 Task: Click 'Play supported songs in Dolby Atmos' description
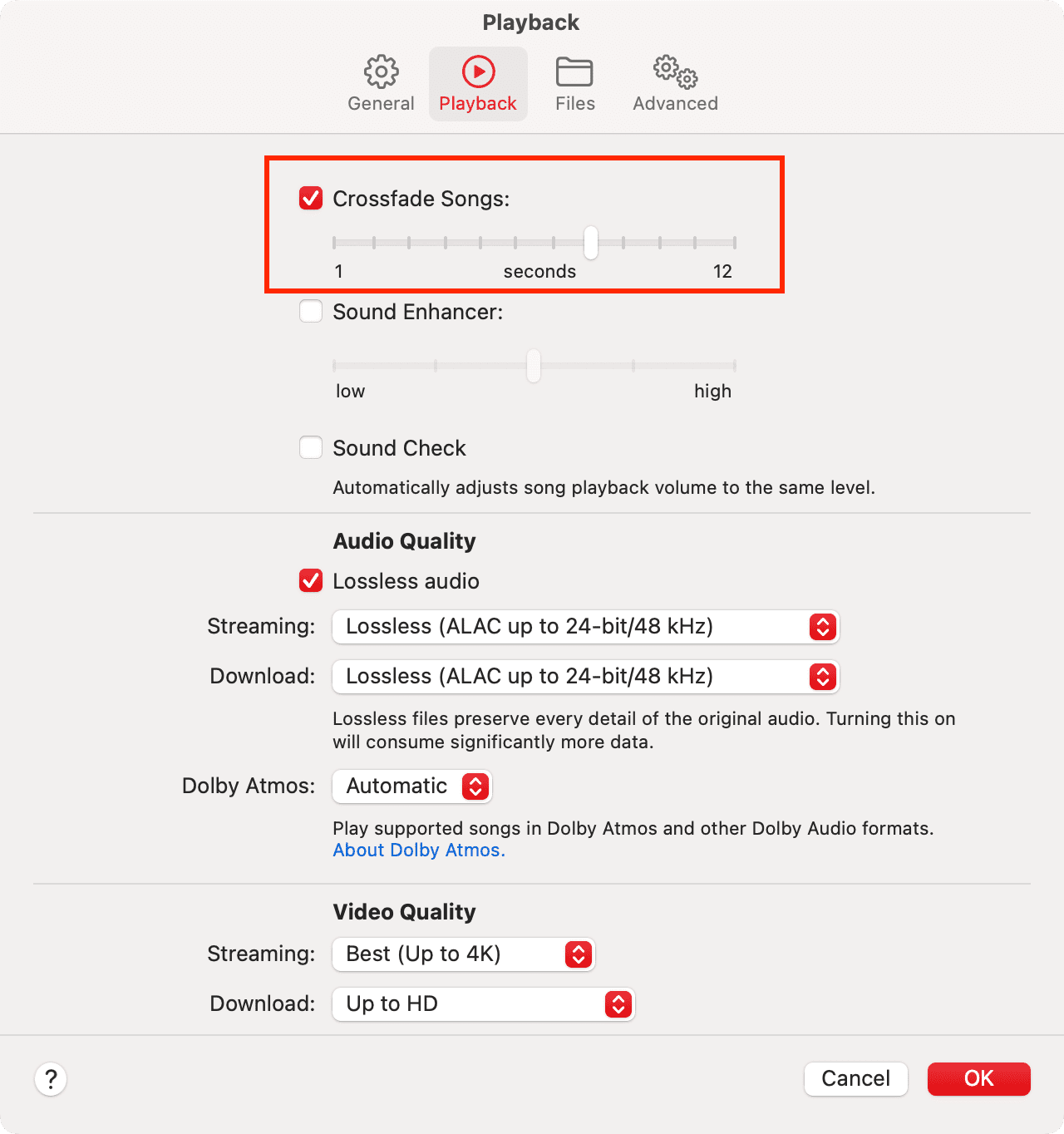point(633,828)
